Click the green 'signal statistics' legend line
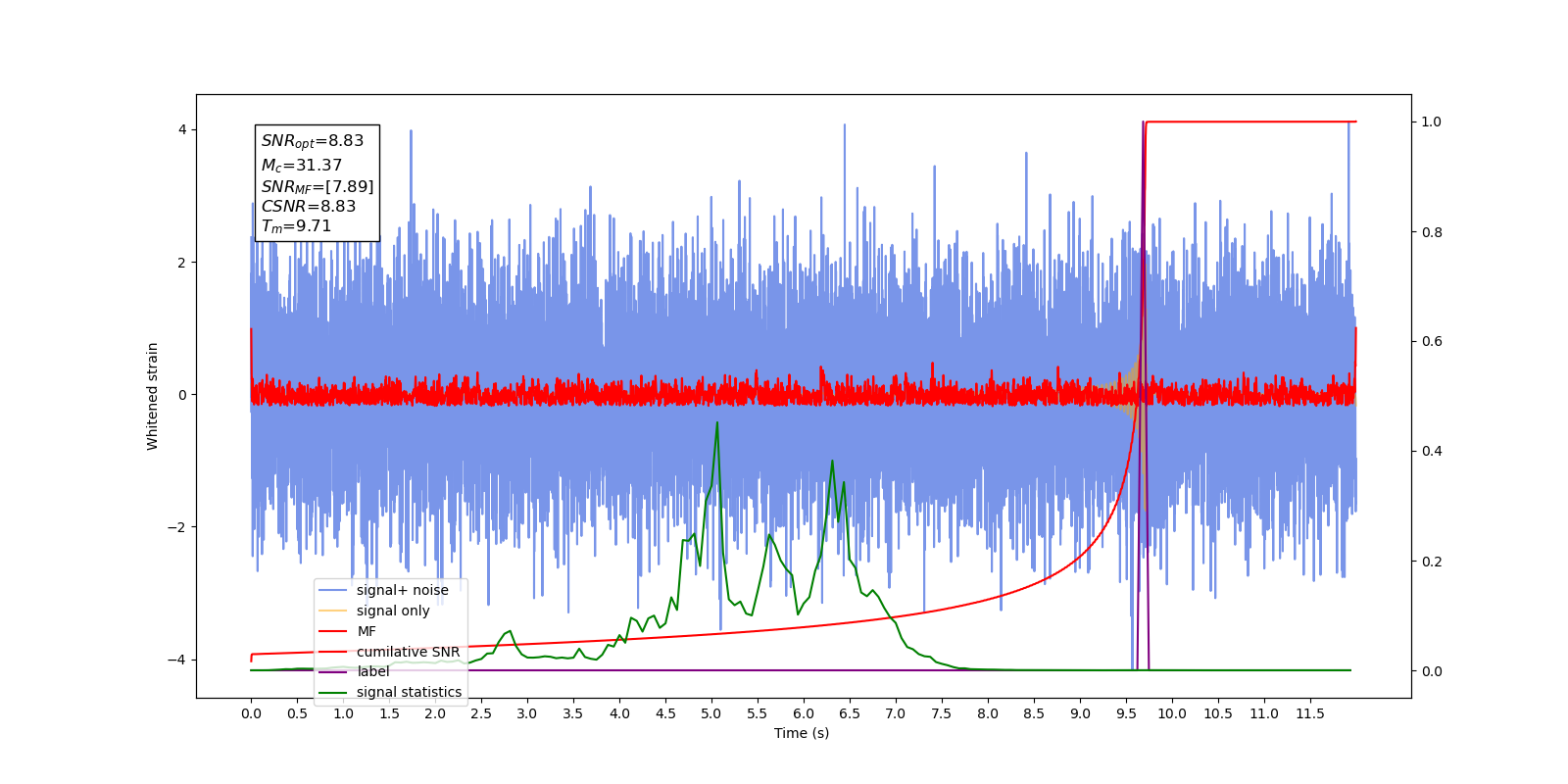 click(x=333, y=692)
